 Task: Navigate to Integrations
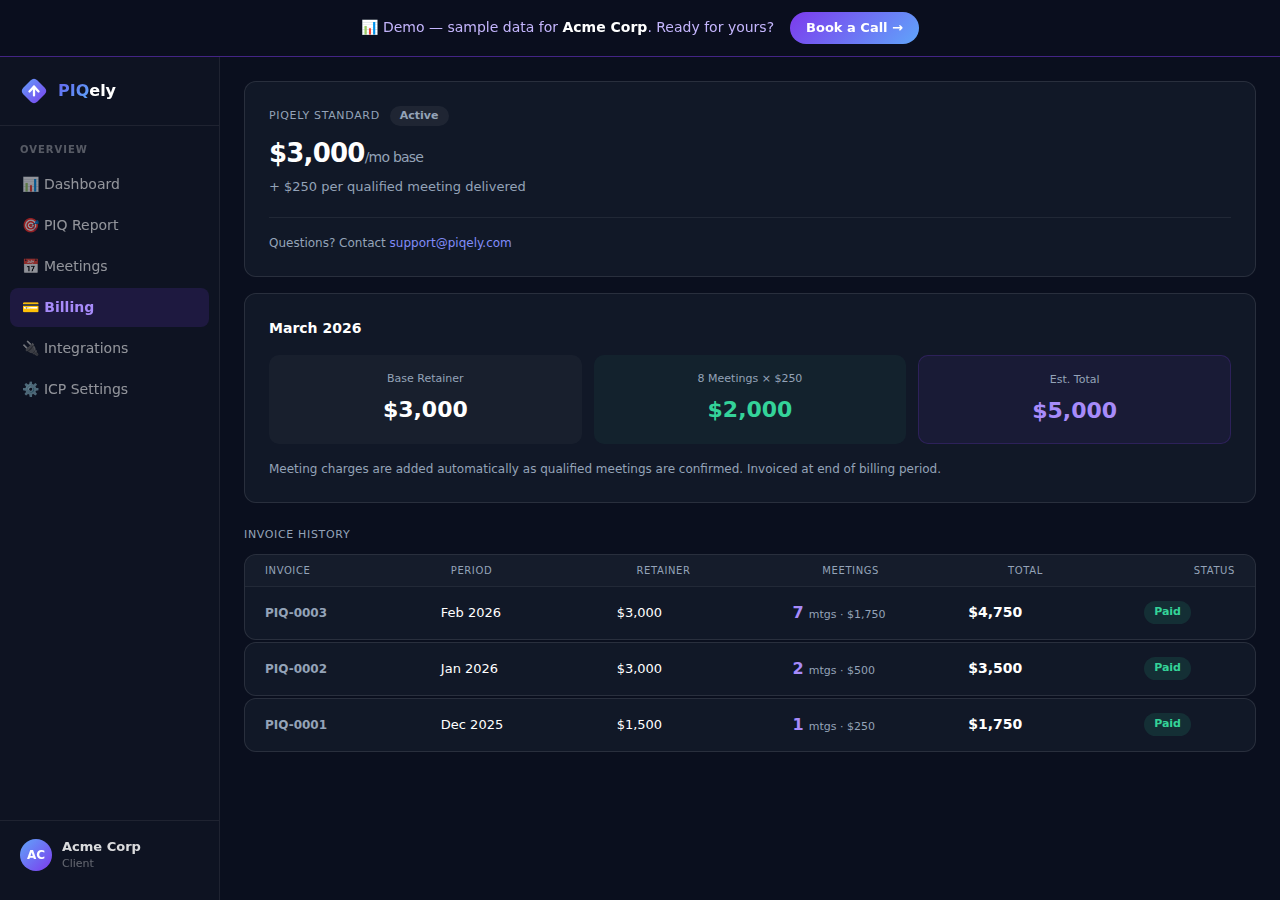pyautogui.click(x=109, y=348)
